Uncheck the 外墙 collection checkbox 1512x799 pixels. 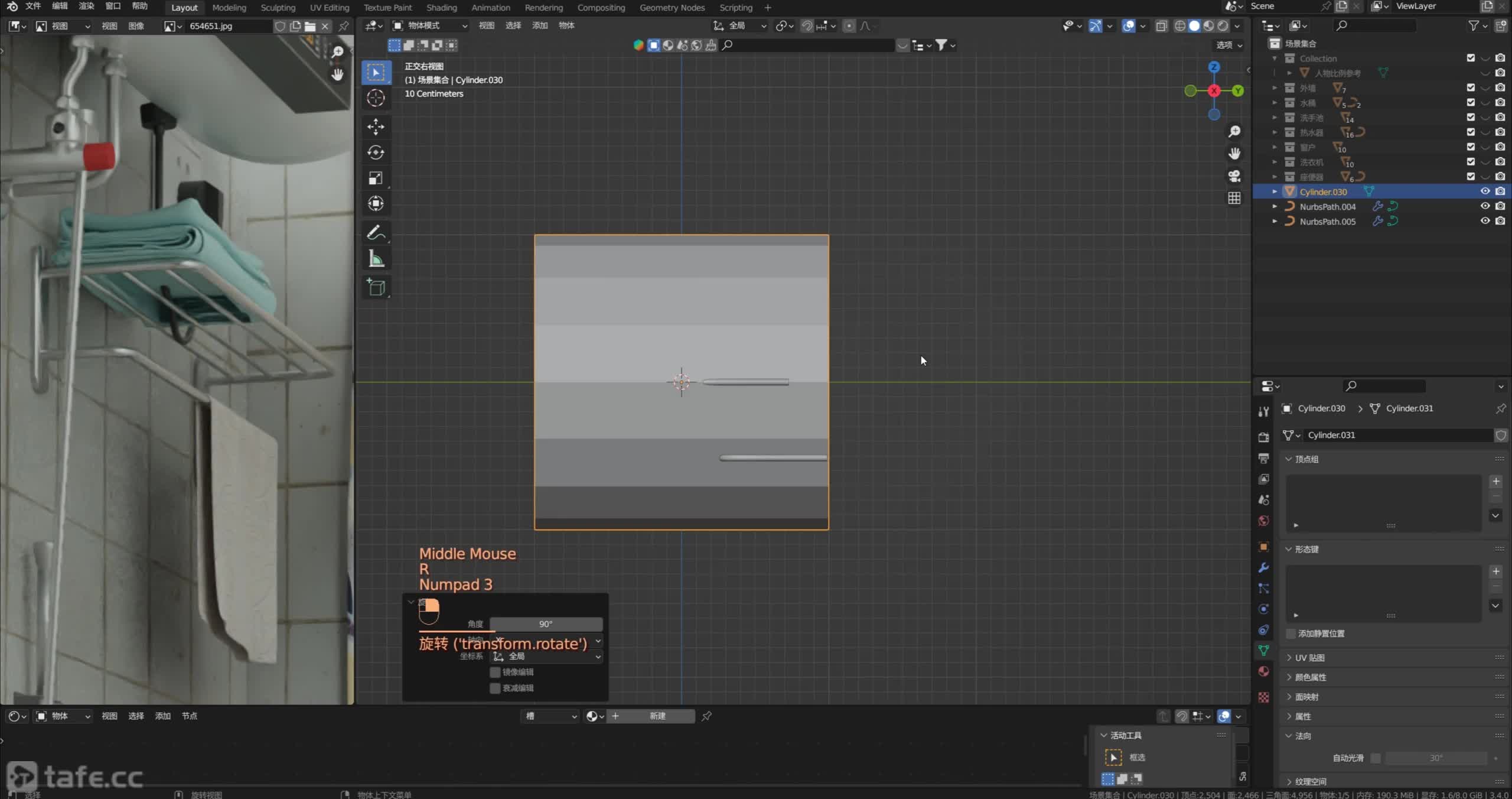1471,87
